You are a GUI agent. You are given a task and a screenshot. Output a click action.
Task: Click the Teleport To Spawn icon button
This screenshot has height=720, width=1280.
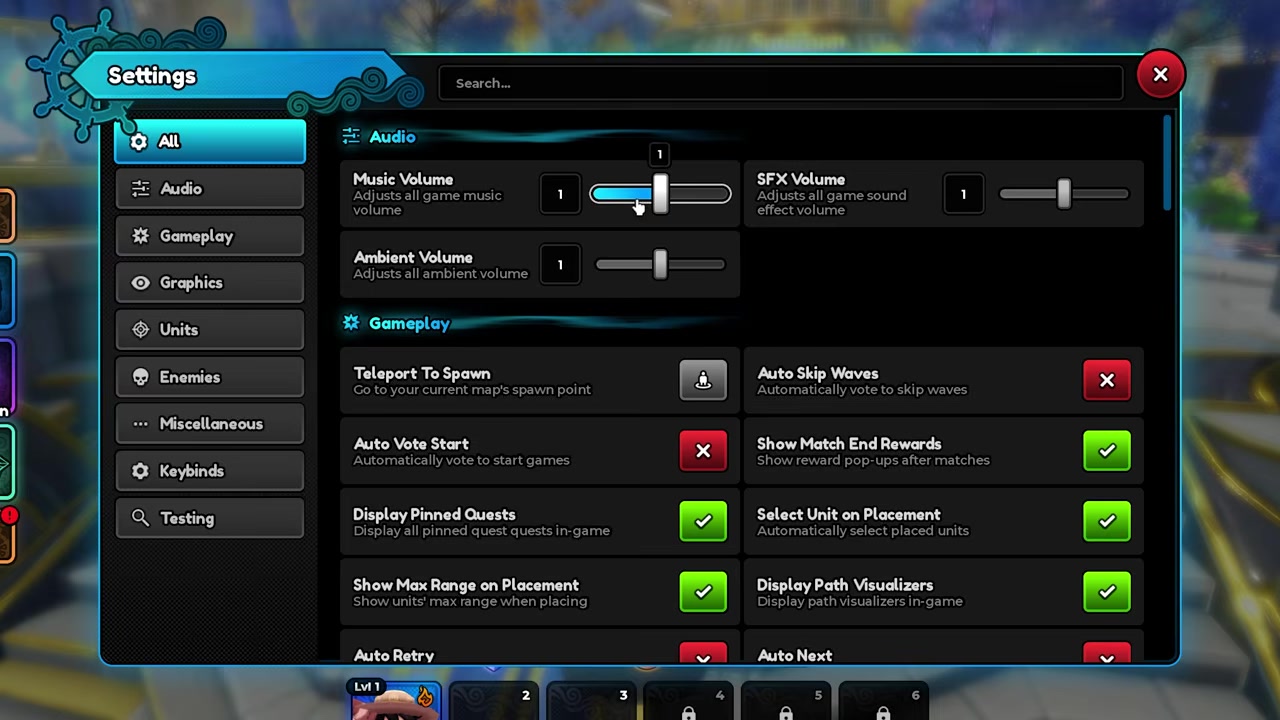tap(703, 380)
